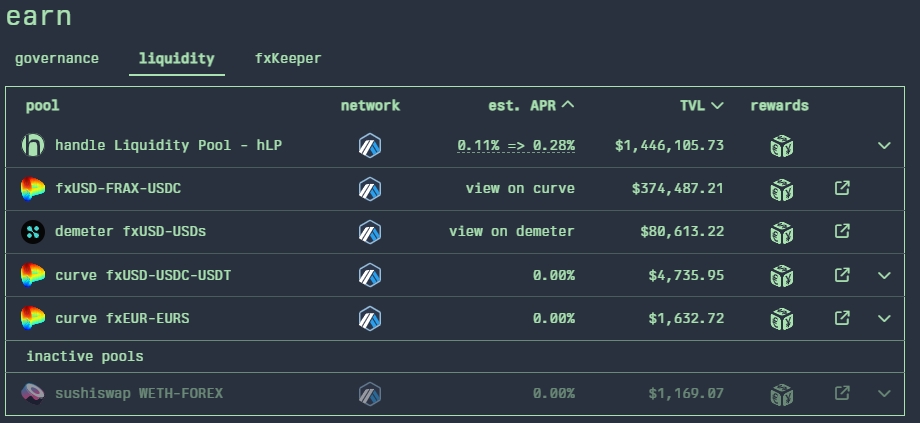Click the 'view on curve' link
The height and width of the screenshot is (423, 920).
[x=520, y=188]
